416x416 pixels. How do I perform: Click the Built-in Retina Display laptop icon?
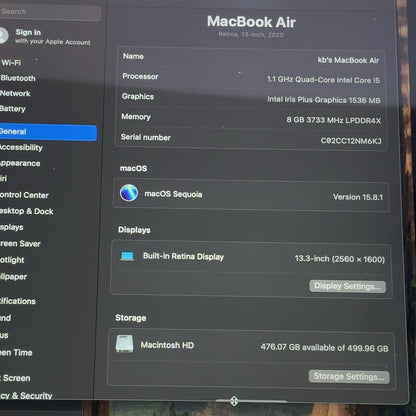click(127, 256)
